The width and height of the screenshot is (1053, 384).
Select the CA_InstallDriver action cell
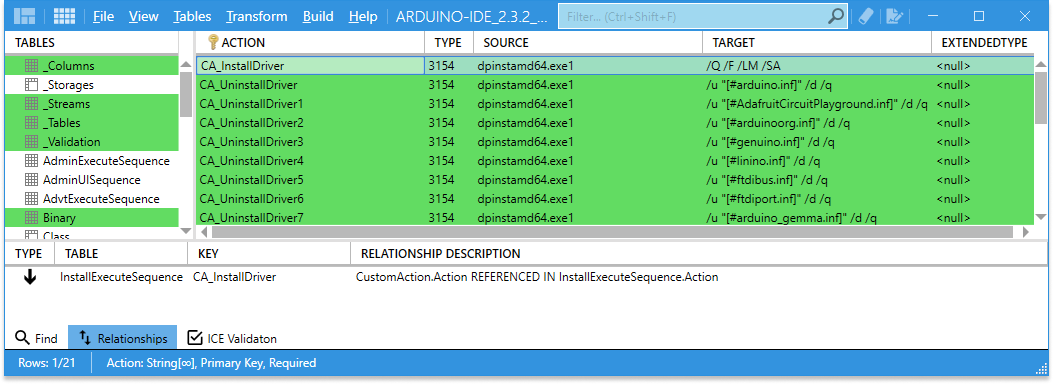coord(310,66)
